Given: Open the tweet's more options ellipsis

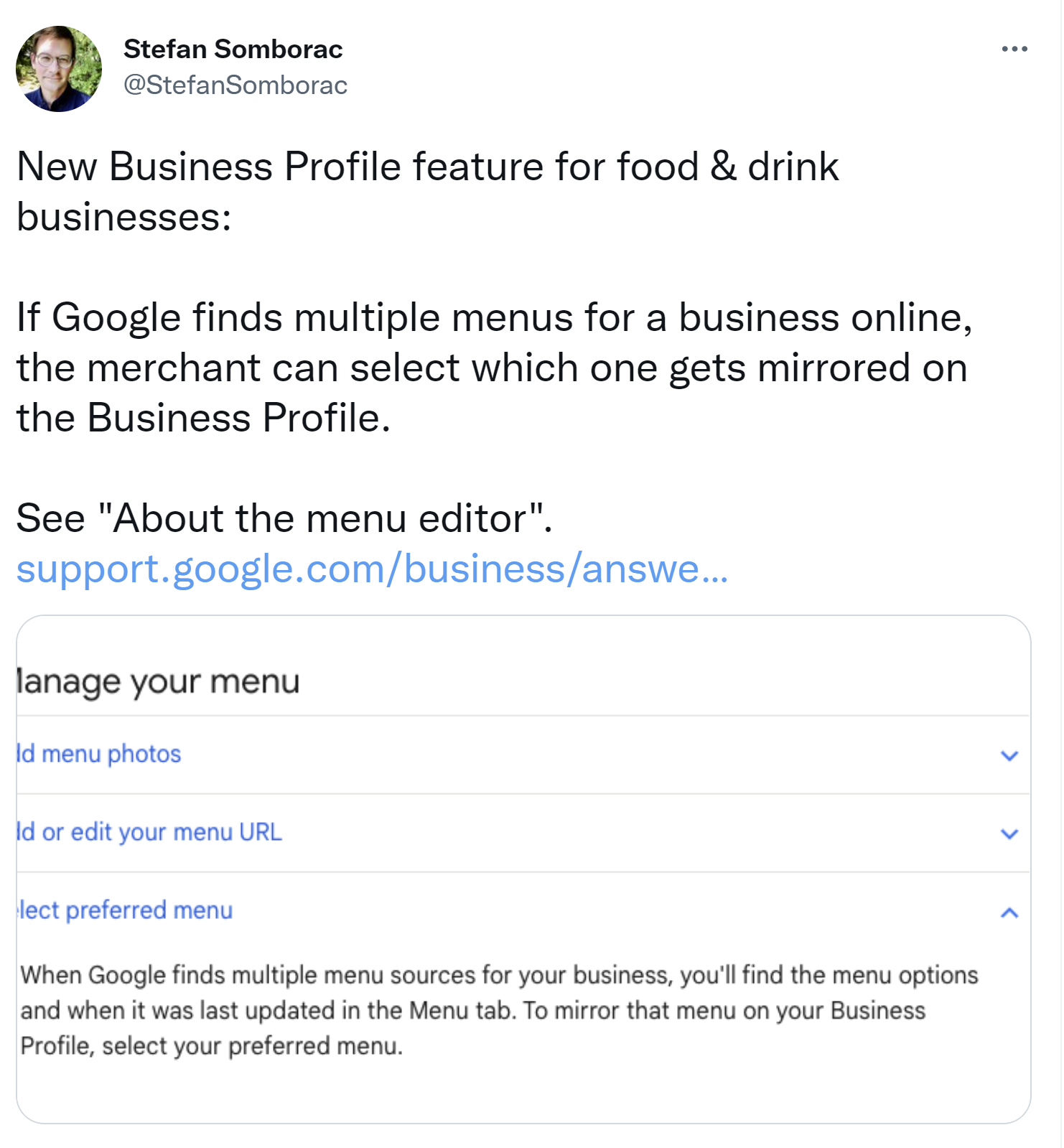Looking at the screenshot, I should [x=1014, y=49].
